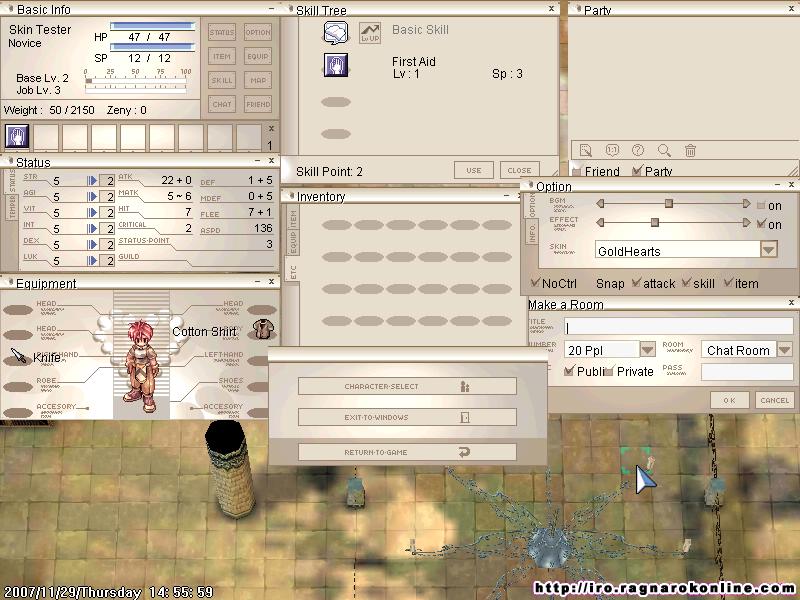Click EXIT TO WINDOWS button

(x=407, y=417)
